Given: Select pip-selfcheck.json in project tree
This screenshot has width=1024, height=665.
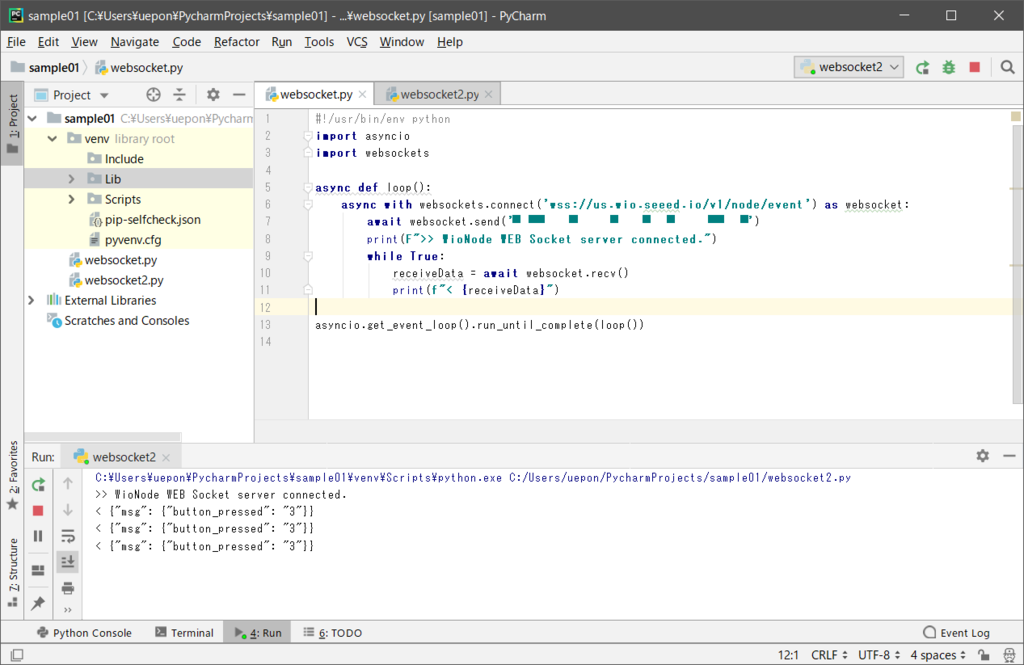Looking at the screenshot, I should click(x=152, y=219).
